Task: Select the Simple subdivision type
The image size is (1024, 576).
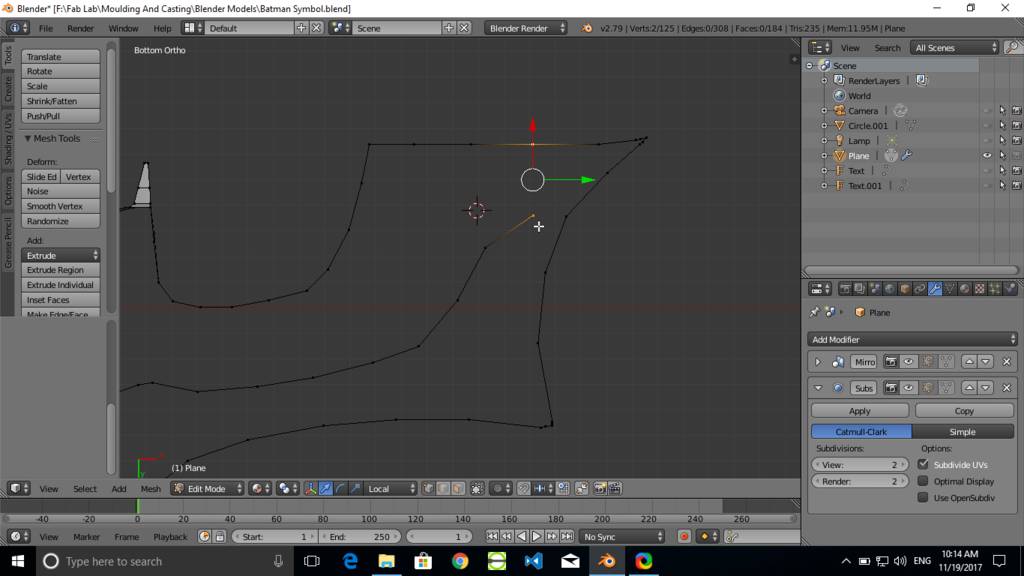Action: (963, 432)
